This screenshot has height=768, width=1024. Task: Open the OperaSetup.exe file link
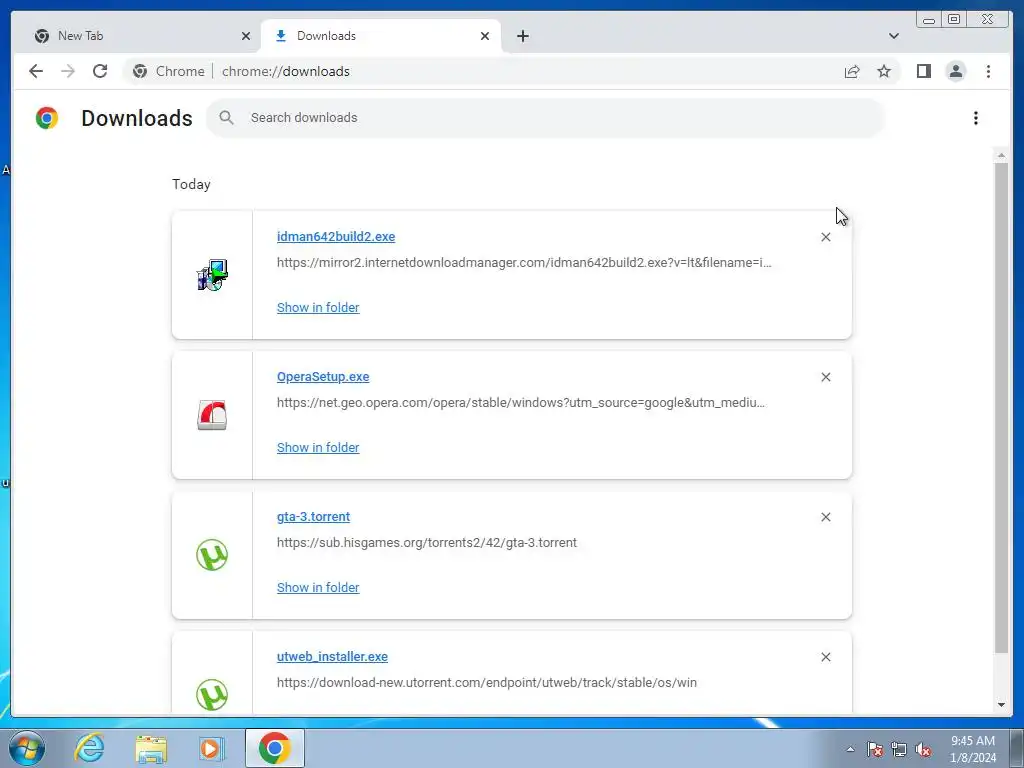pyautogui.click(x=323, y=377)
